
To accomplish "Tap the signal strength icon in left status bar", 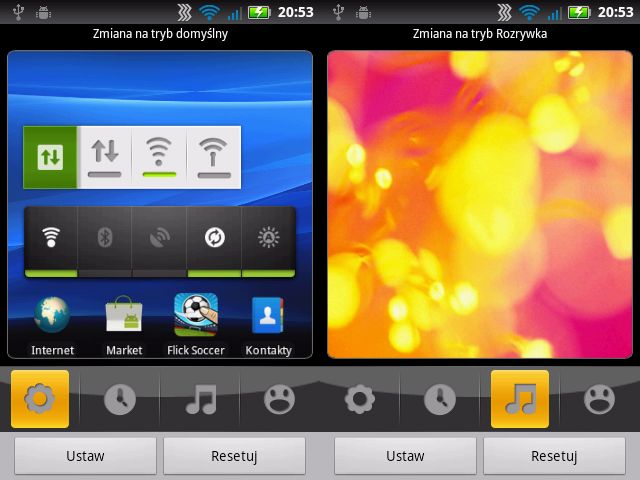I will (235, 13).
